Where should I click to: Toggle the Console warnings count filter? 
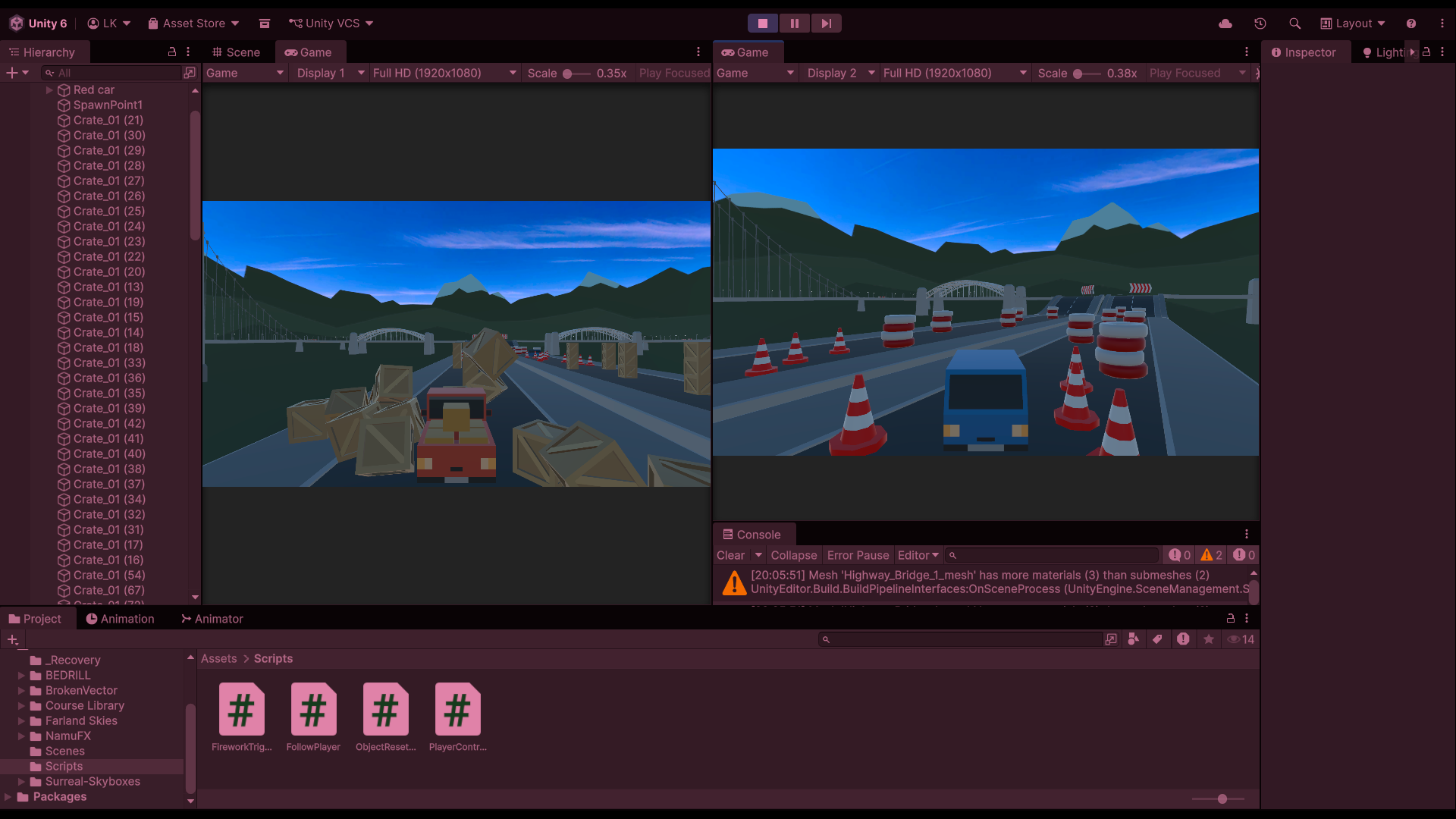[1211, 555]
